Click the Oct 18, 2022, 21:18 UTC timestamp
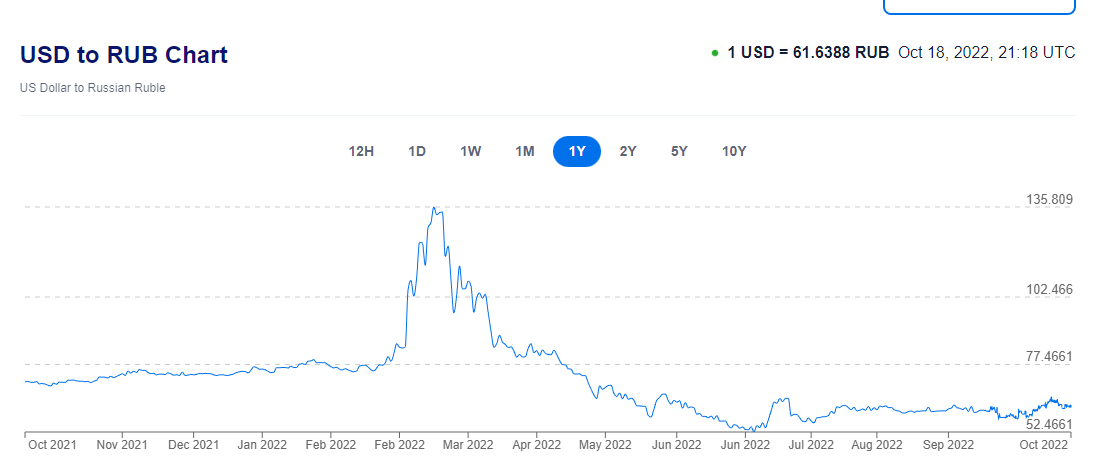This screenshot has height=456, width=1110. (987, 53)
